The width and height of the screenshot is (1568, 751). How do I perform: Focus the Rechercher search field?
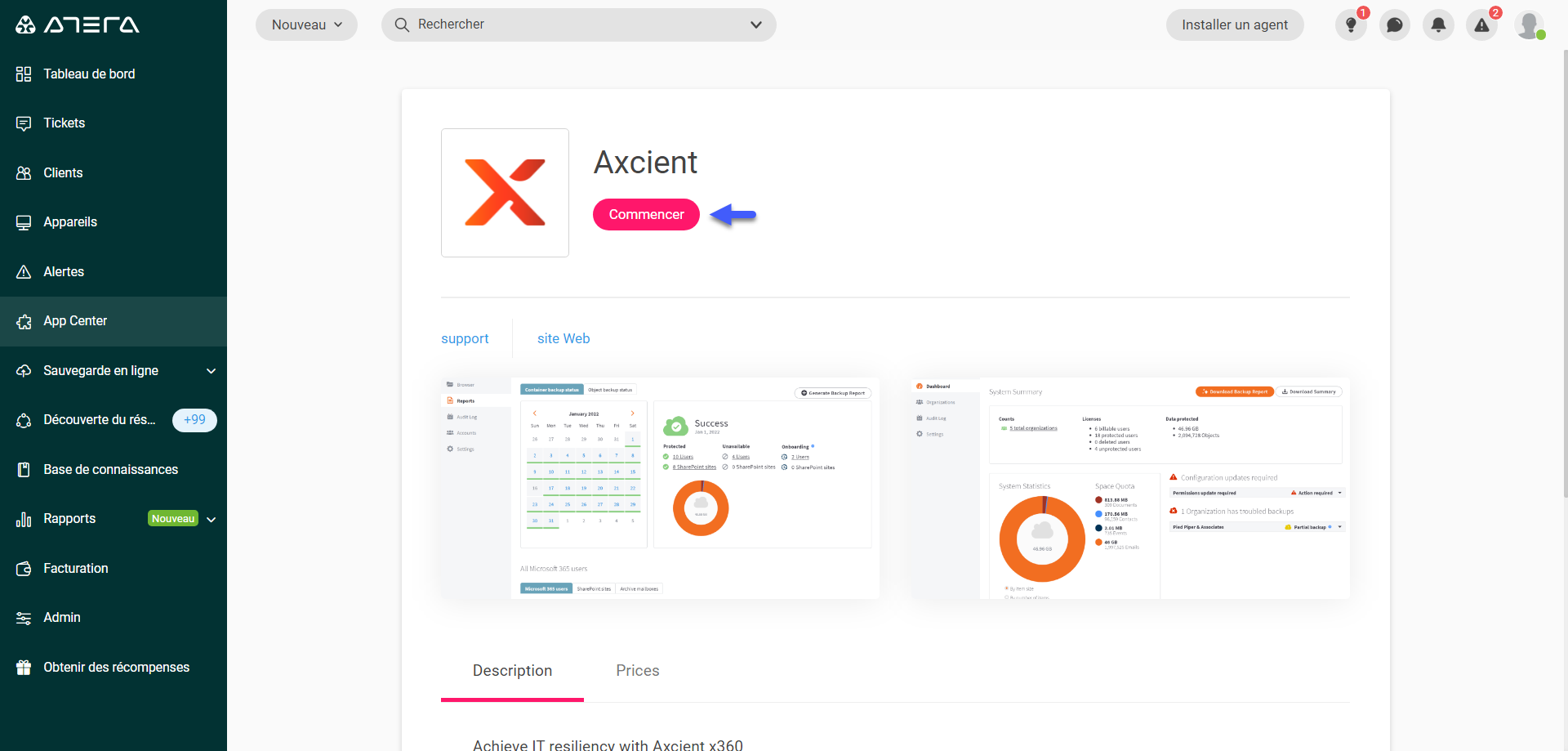click(578, 25)
